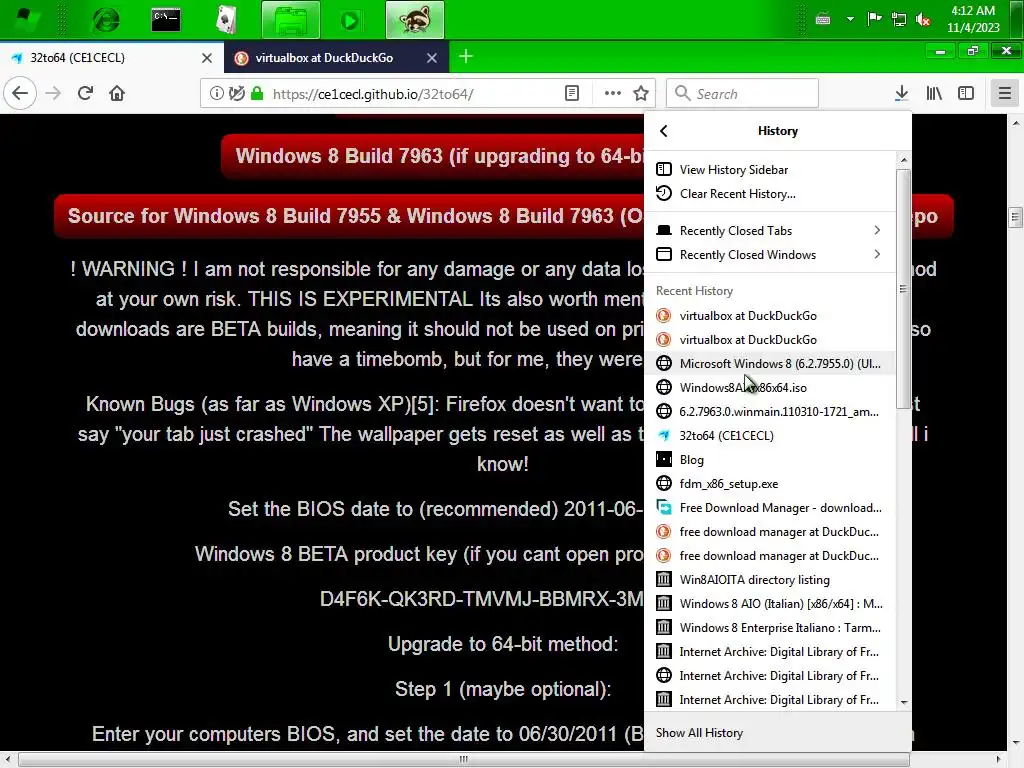Click history panel scroll up arrow
The width and height of the screenshot is (1024, 768).
point(904,160)
